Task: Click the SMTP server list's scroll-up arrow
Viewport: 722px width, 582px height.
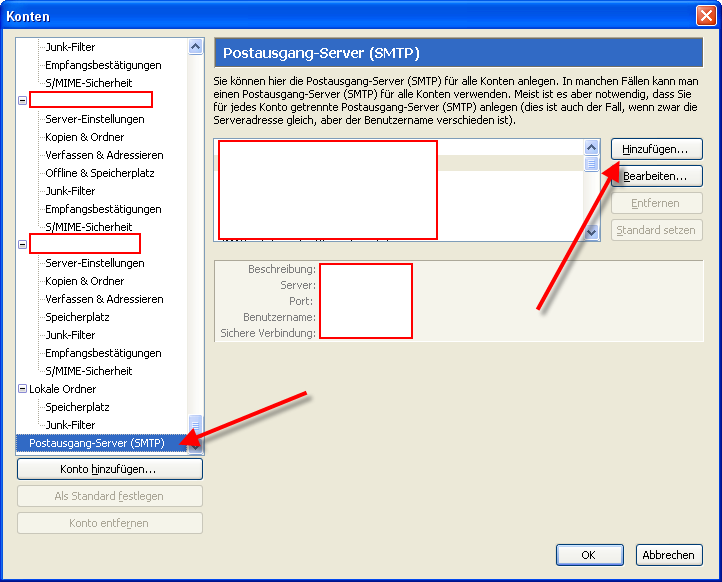Action: tap(591, 147)
